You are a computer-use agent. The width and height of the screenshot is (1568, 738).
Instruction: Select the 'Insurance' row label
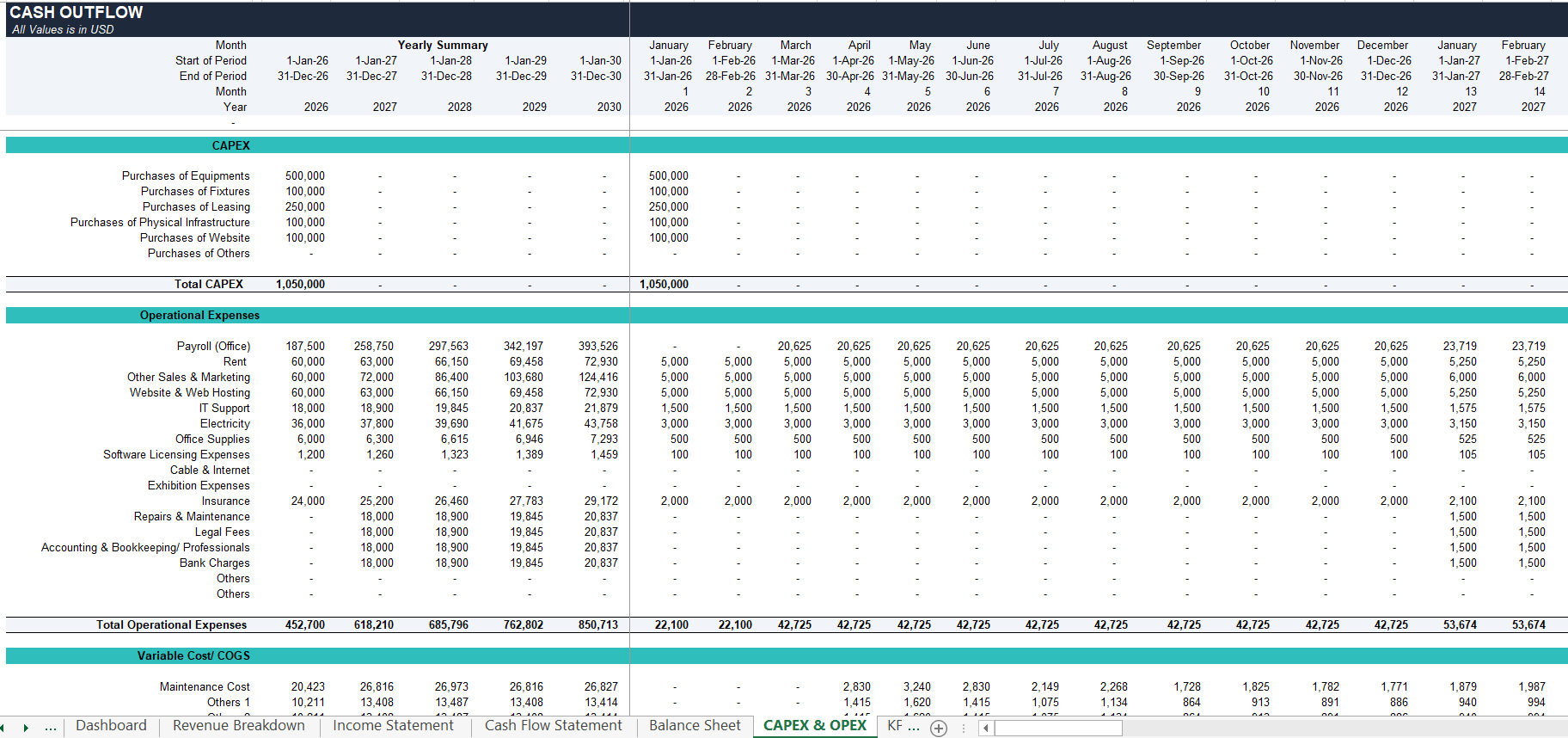click(226, 501)
